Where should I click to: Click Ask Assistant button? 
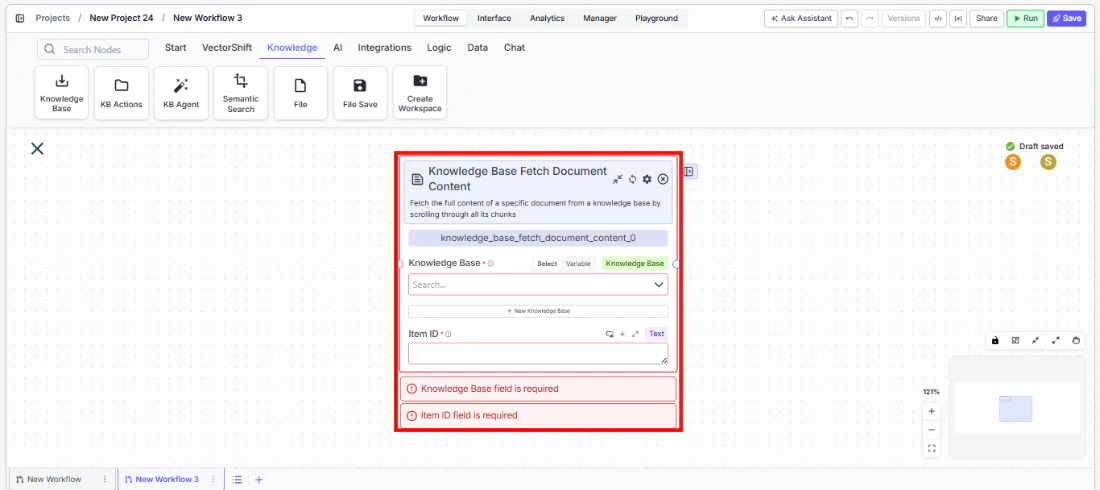(800, 18)
